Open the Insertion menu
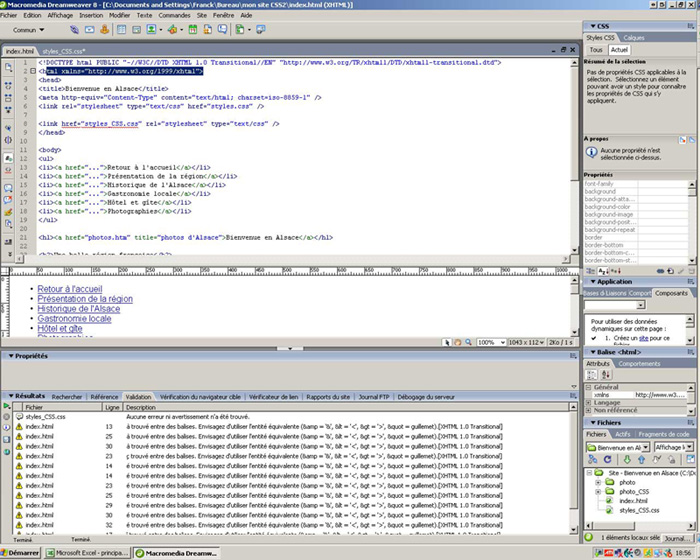 pyautogui.click(x=91, y=15)
